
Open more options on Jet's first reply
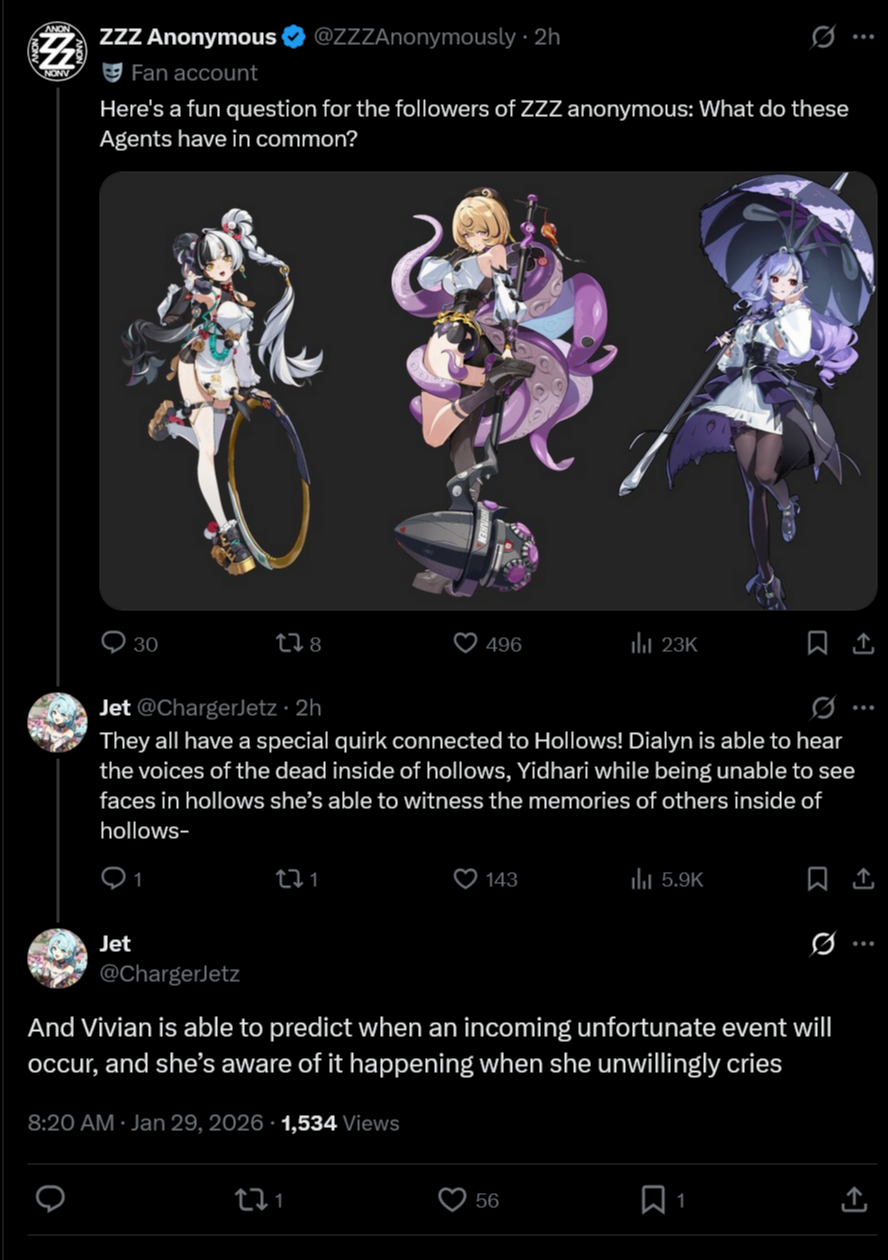point(863,708)
